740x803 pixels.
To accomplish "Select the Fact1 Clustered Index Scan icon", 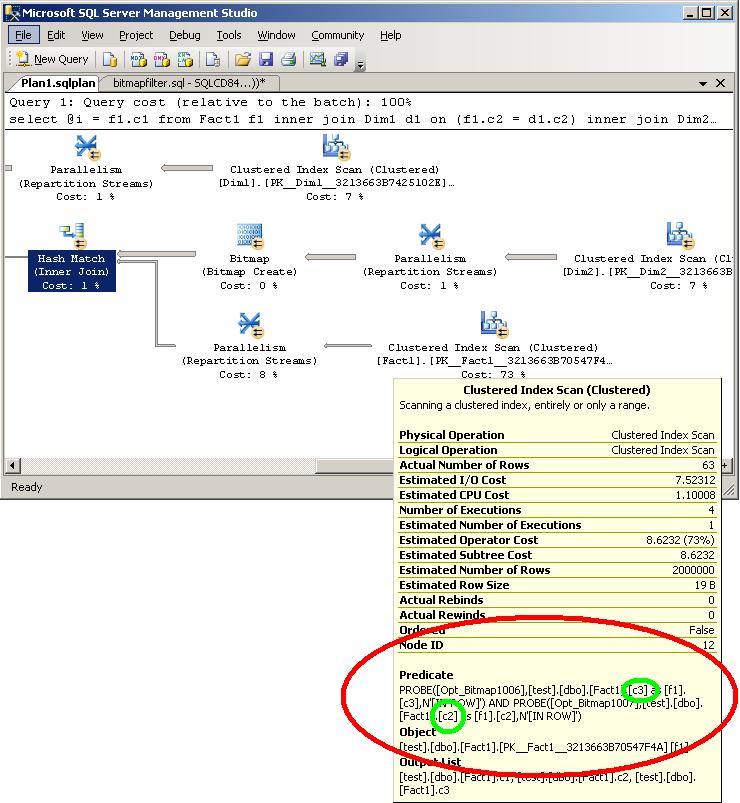I will point(494,324).
